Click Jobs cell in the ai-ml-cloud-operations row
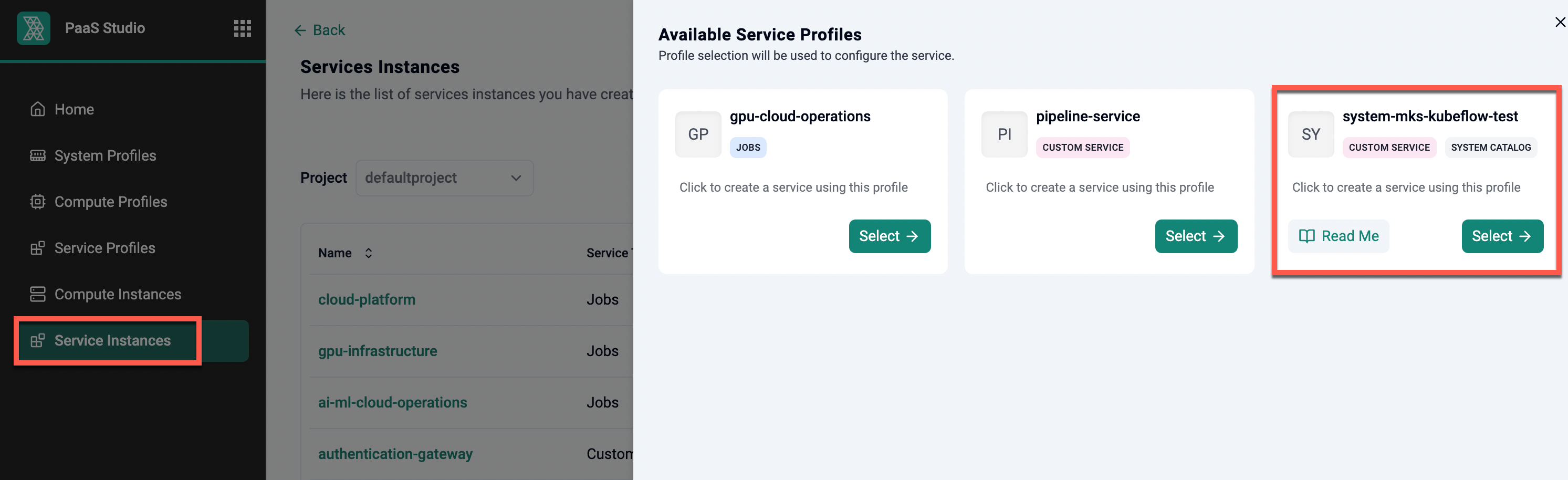This screenshot has height=480, width=1568. 603,403
